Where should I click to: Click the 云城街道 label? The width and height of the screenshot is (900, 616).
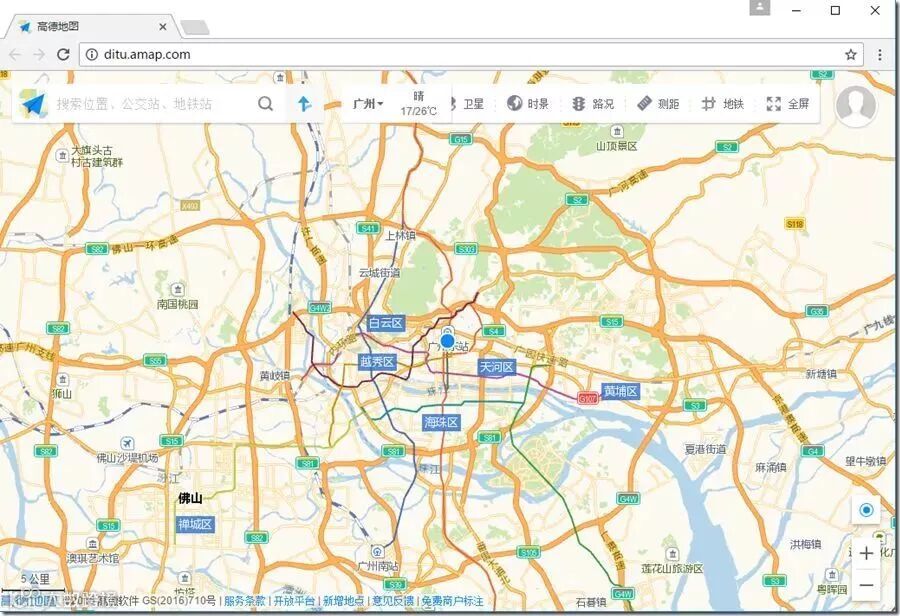tap(379, 273)
